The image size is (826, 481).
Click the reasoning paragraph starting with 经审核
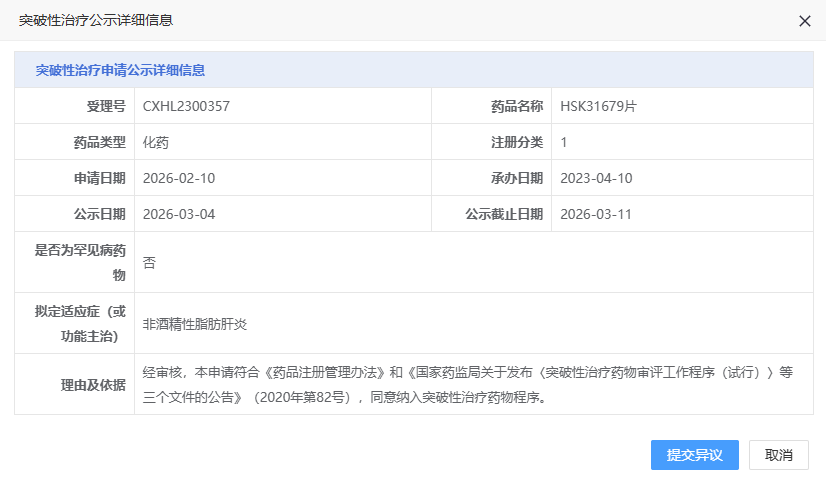pyautogui.click(x=467, y=384)
